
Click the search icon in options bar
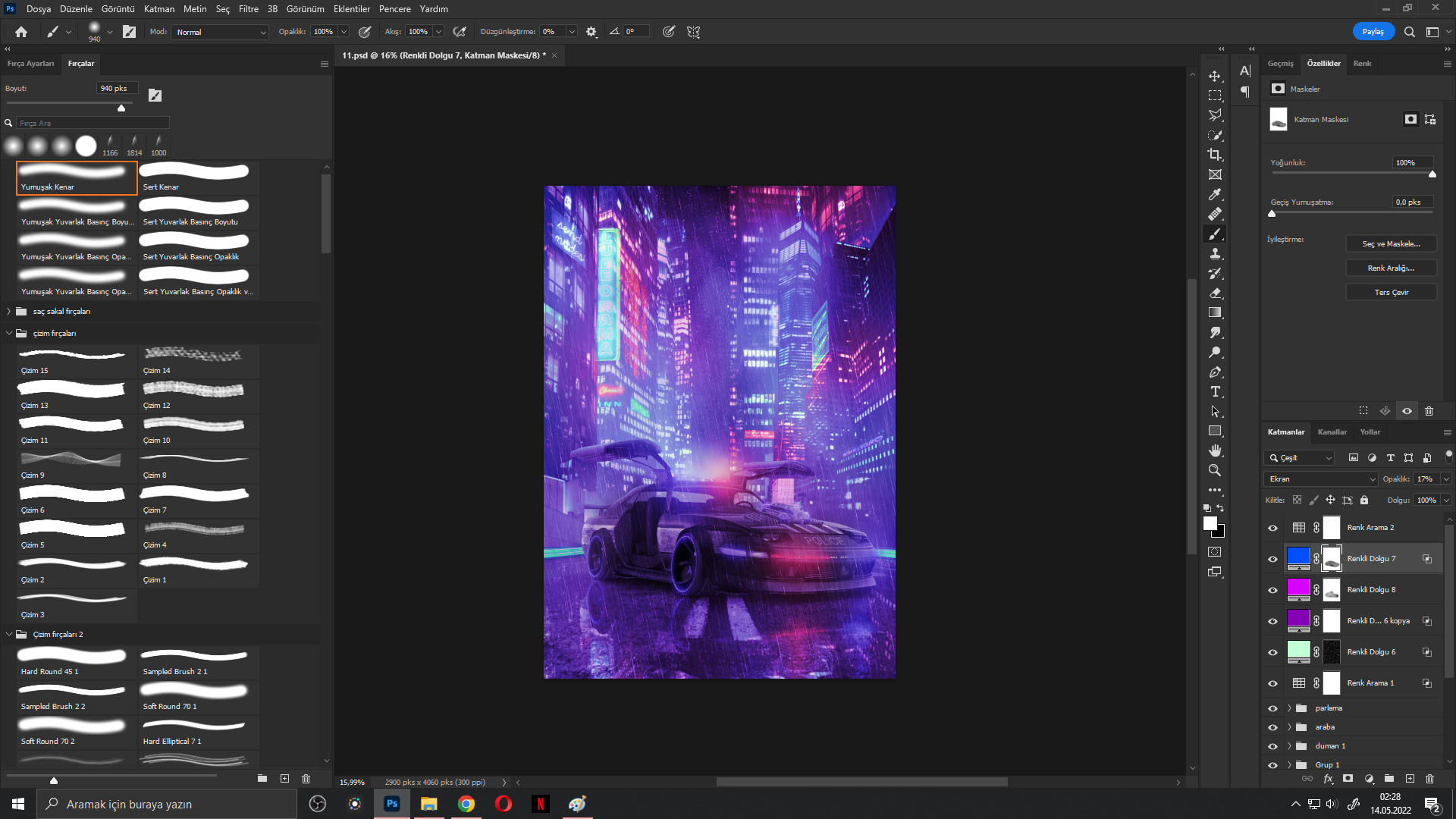tap(1409, 32)
